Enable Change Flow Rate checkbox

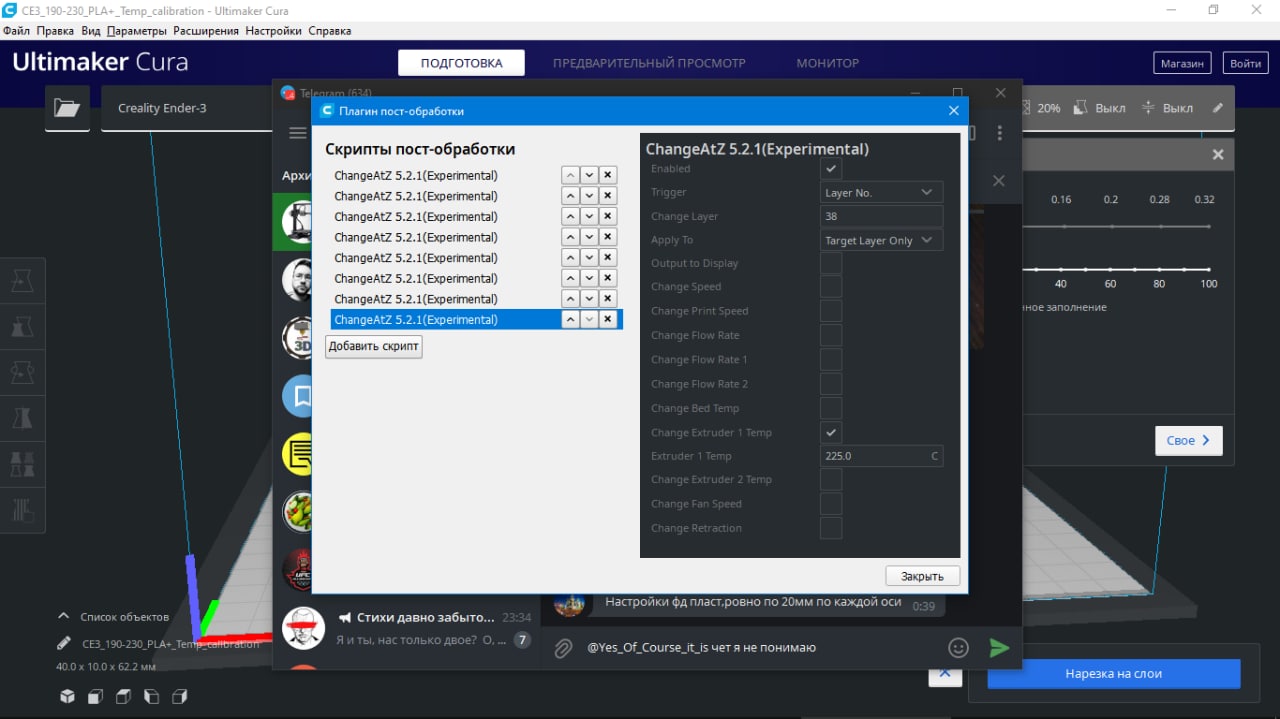[831, 336]
